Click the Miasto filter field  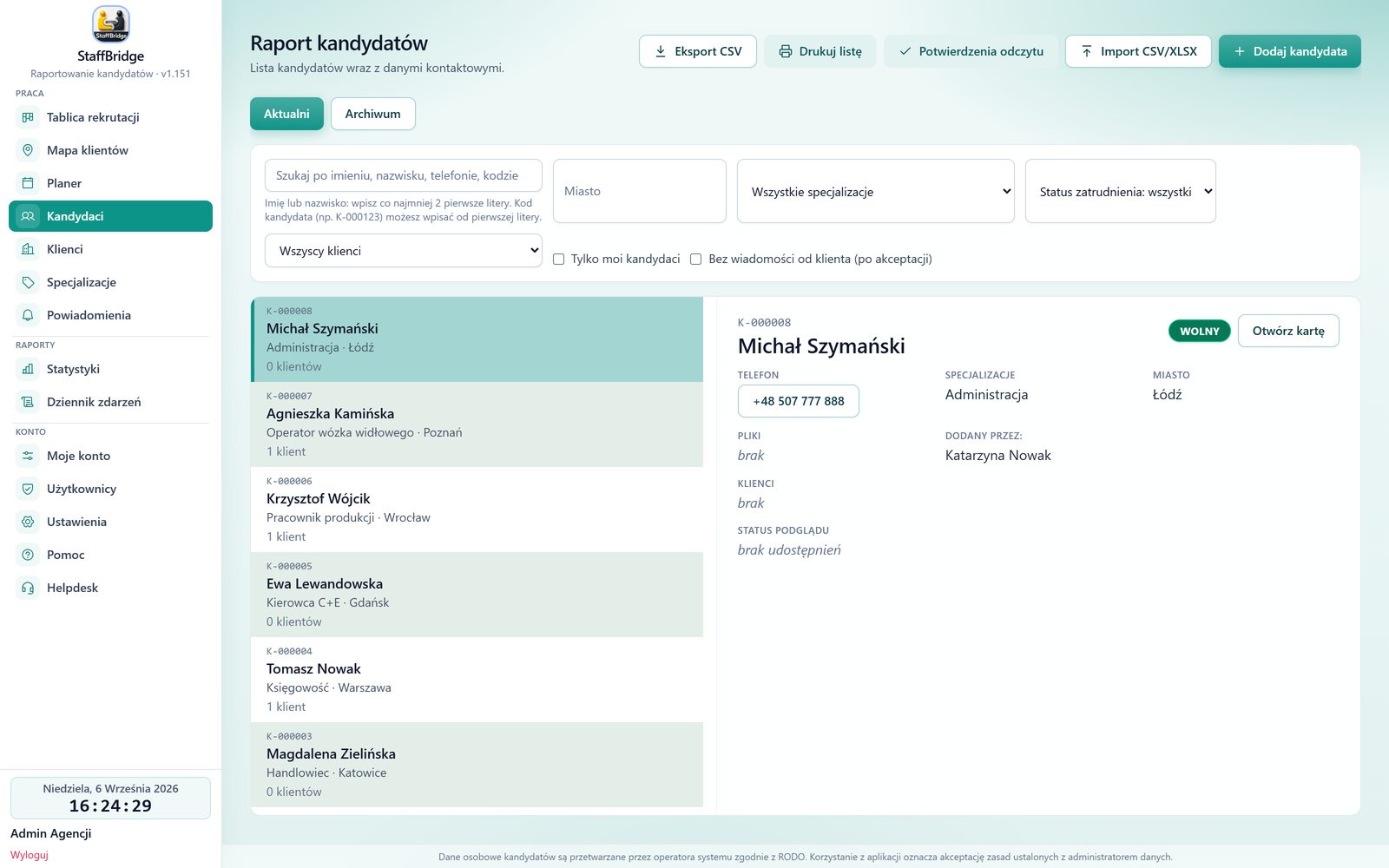point(640,191)
